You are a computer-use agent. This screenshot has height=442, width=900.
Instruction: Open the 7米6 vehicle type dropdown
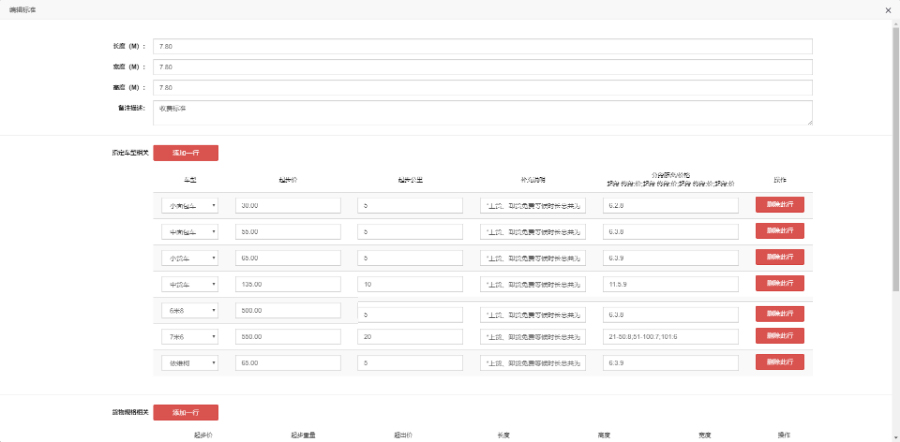click(x=189, y=336)
